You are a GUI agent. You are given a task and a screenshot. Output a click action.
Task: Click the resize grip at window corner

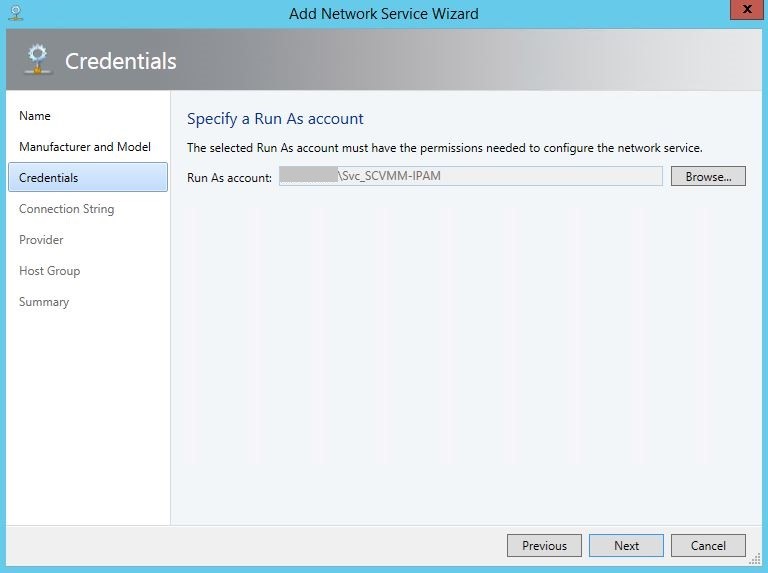click(x=755, y=559)
